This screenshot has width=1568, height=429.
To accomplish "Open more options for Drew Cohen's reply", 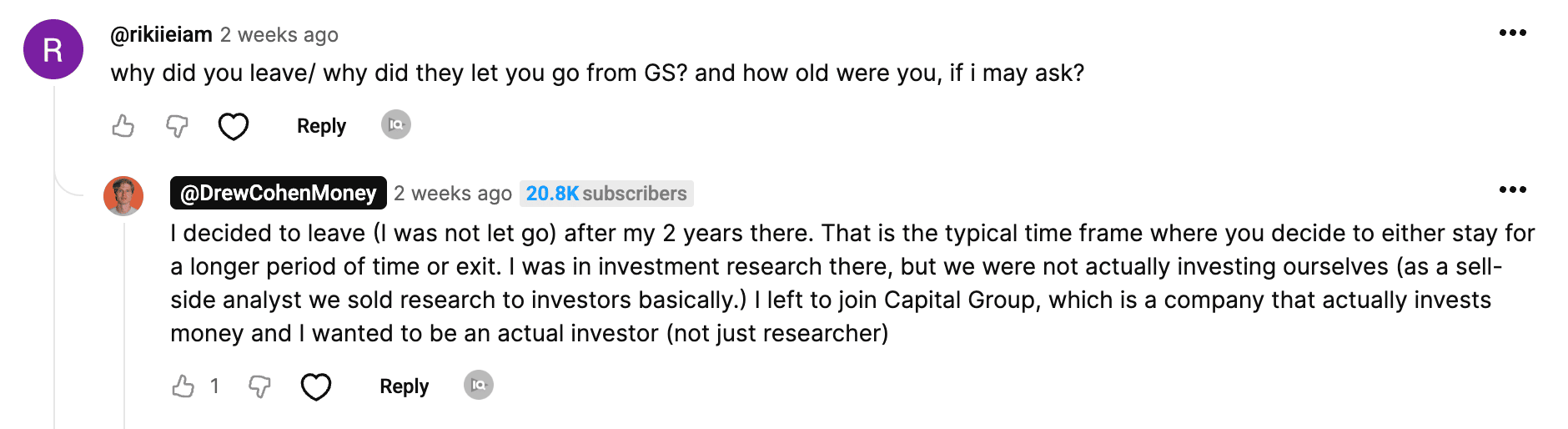I will [1513, 189].
